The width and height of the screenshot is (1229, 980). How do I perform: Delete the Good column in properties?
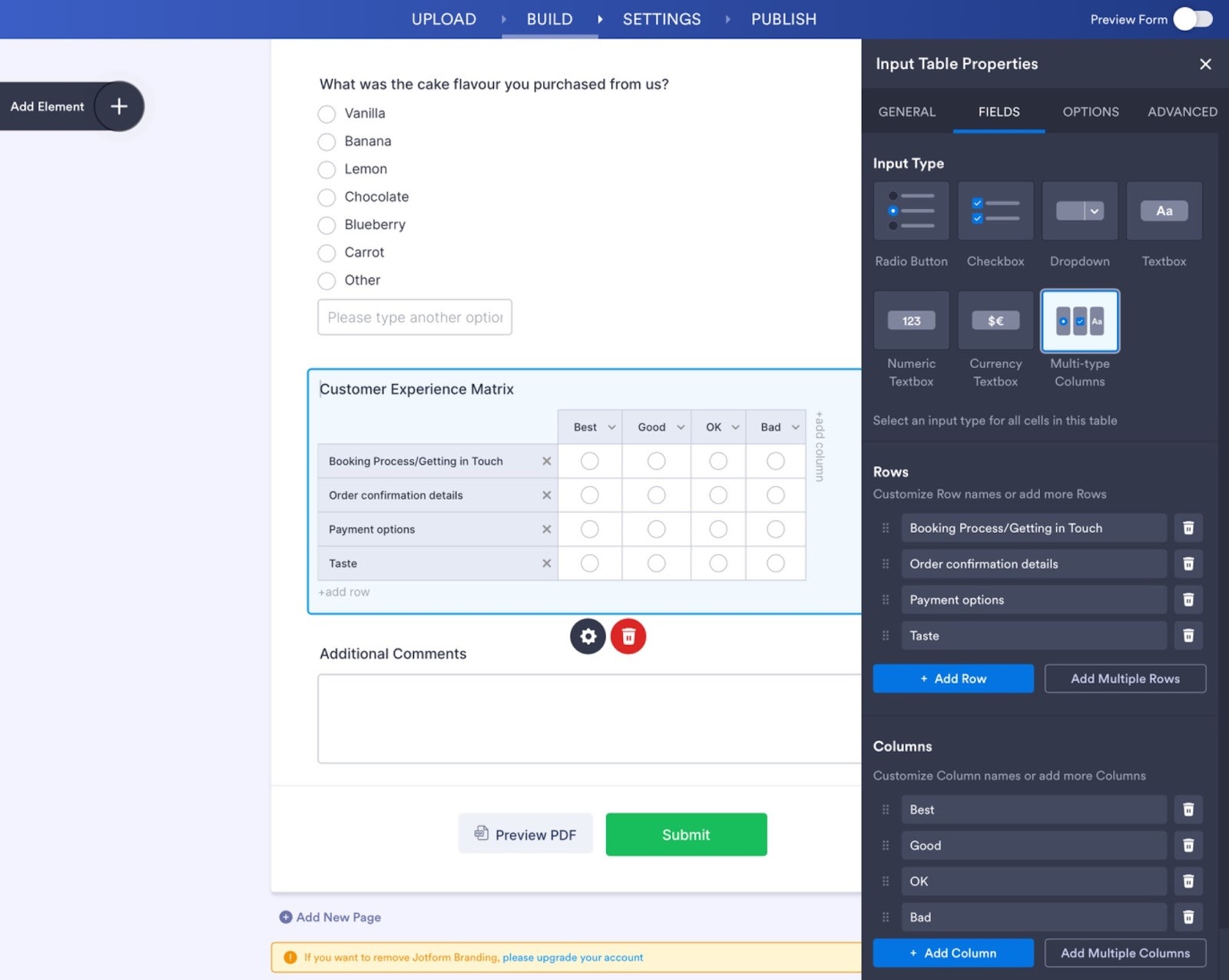tap(1188, 846)
